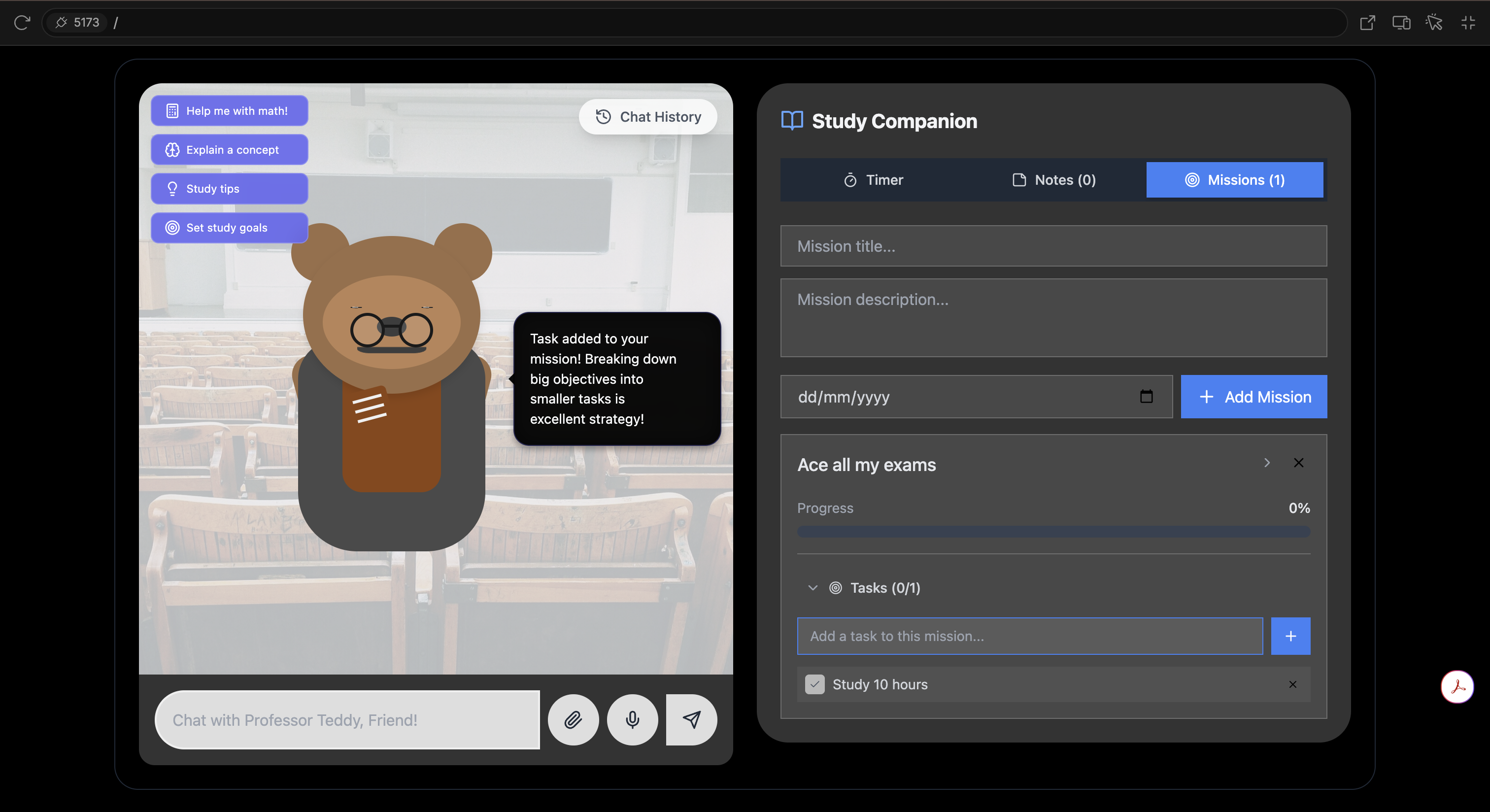
Task: Click browser reload icon
Action: pos(22,23)
